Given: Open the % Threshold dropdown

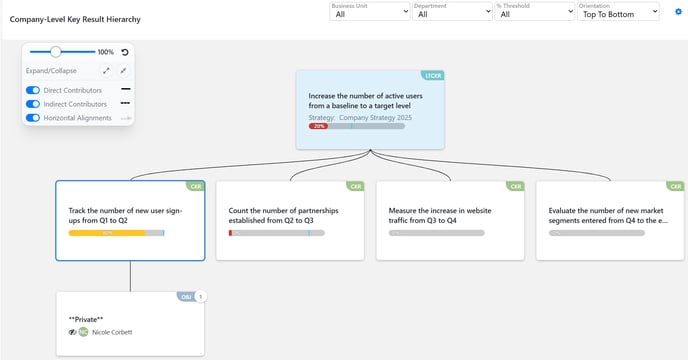Looking at the screenshot, I should [535, 11].
